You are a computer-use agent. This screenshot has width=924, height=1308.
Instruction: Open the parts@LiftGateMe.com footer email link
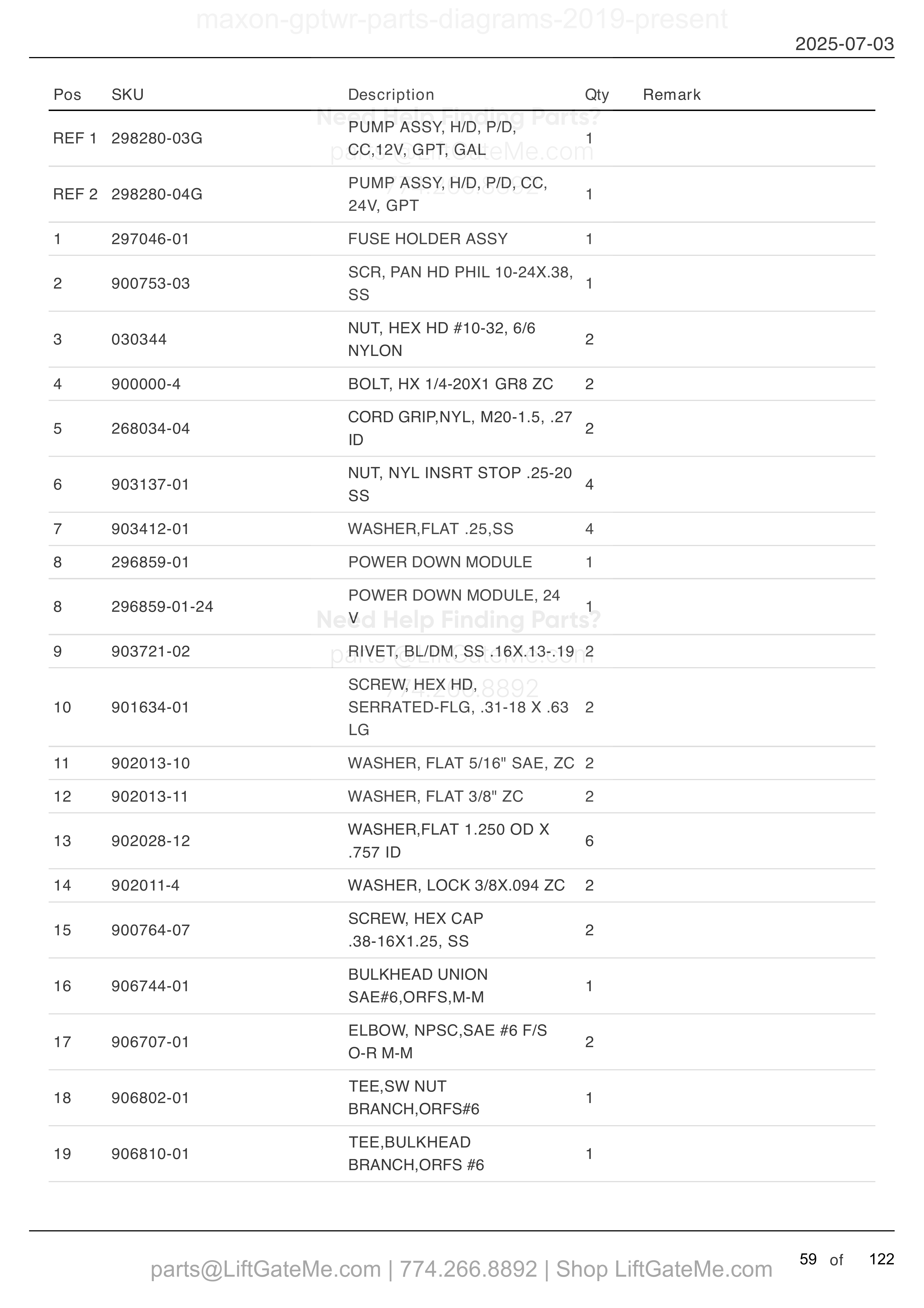(265, 1269)
